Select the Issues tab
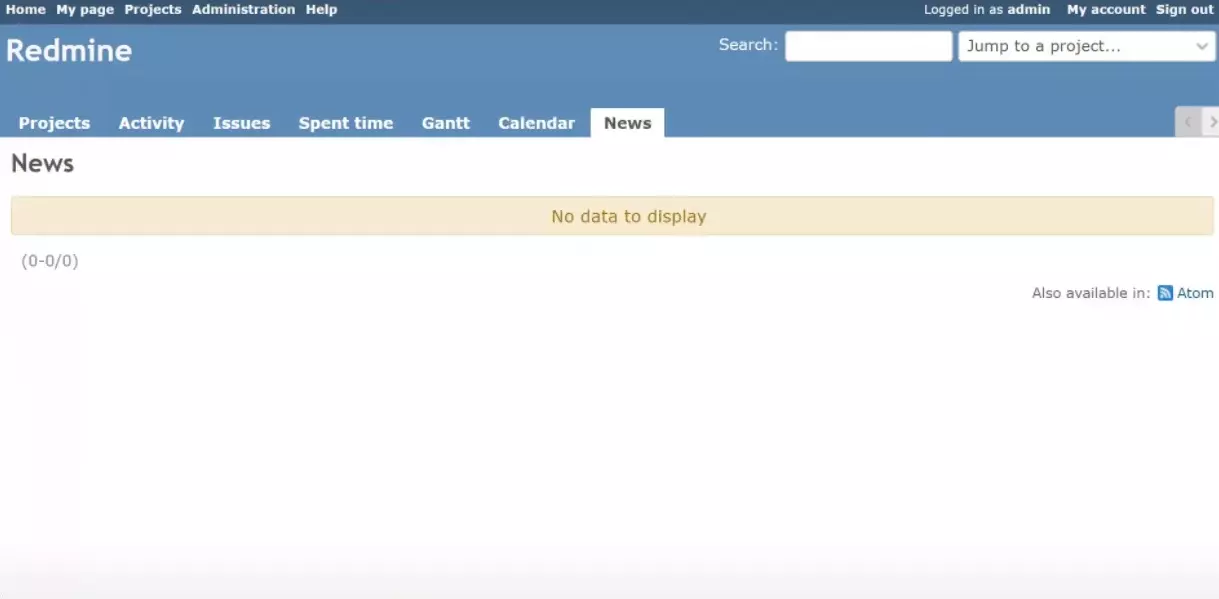Image resolution: width=1219 pixels, height=599 pixels. [241, 122]
